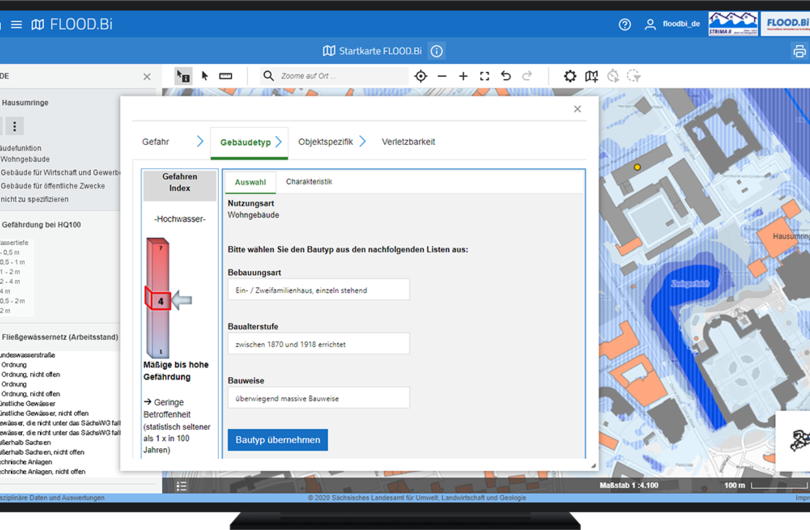Open the hamburger main menu
810x530 pixels.
(16, 24)
